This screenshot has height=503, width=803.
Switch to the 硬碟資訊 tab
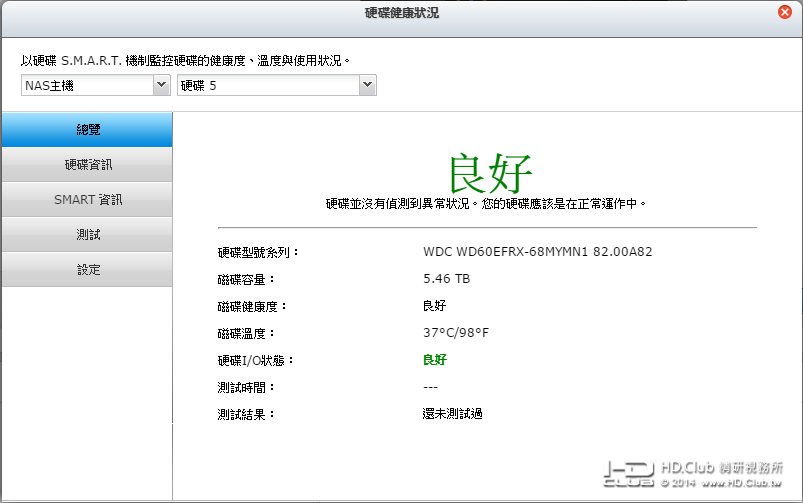pos(88,164)
